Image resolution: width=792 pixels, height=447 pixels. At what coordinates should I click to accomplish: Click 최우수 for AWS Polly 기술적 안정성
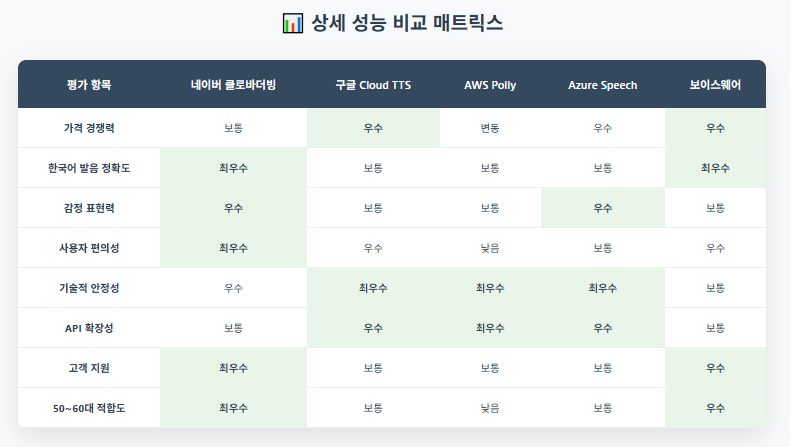pyautogui.click(x=490, y=288)
